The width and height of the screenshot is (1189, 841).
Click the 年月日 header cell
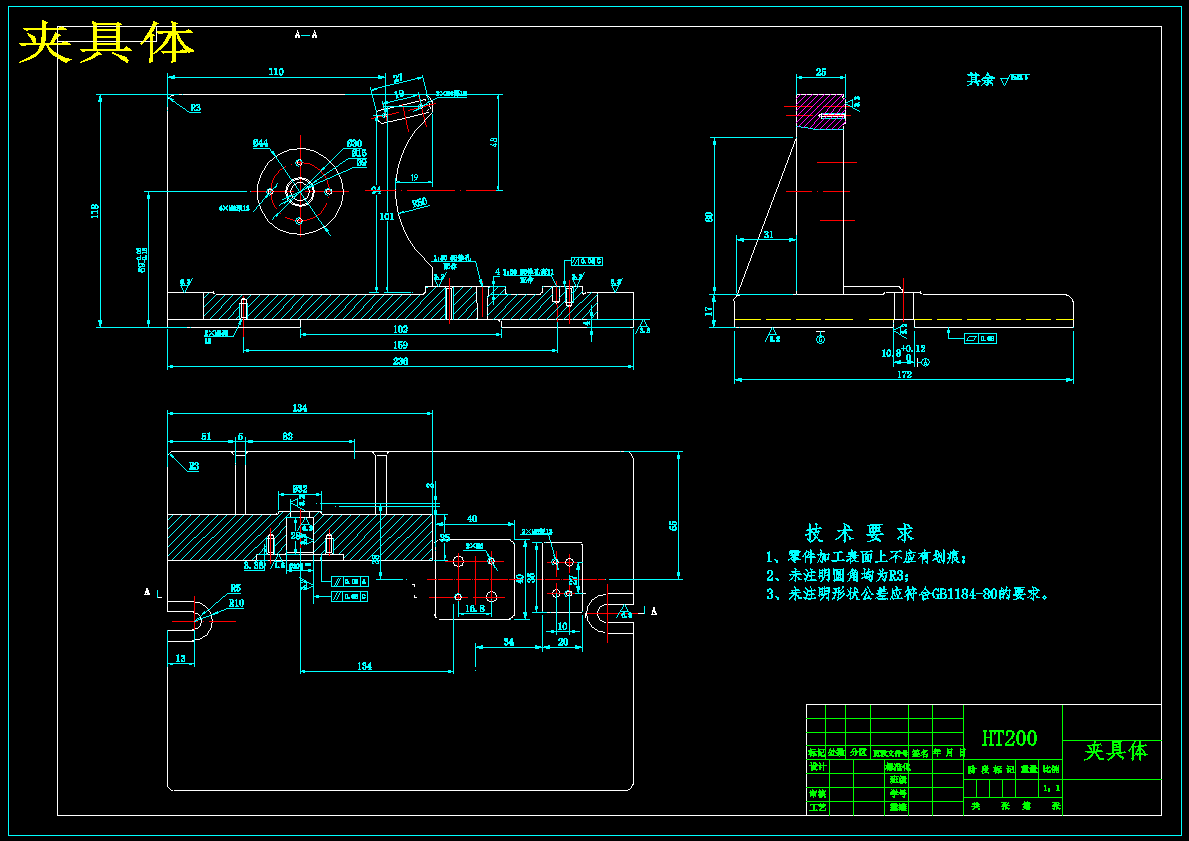point(949,753)
